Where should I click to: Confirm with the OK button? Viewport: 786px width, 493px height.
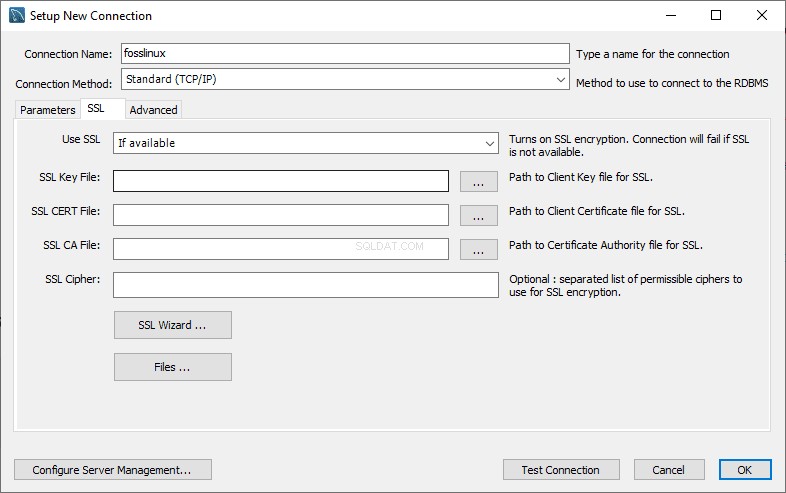point(745,470)
